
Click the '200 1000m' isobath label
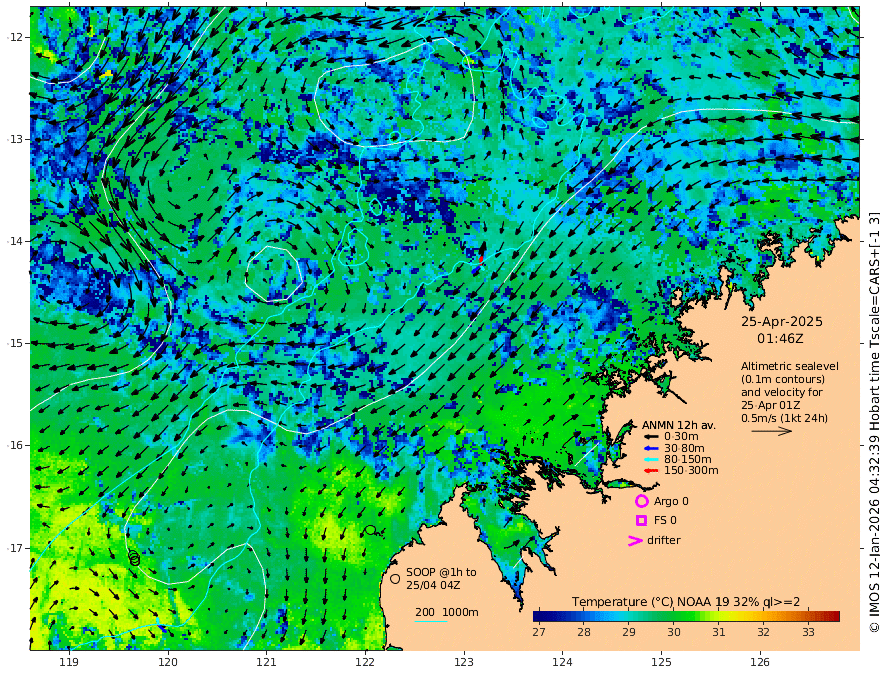point(447,612)
